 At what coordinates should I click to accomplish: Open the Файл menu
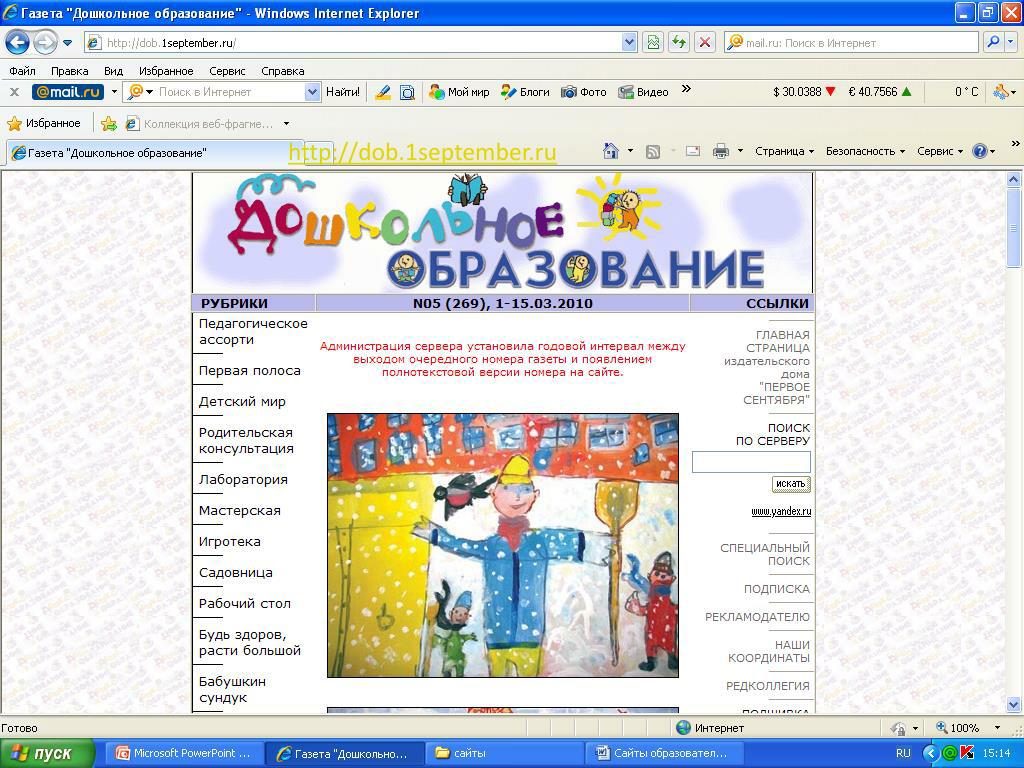coord(22,71)
